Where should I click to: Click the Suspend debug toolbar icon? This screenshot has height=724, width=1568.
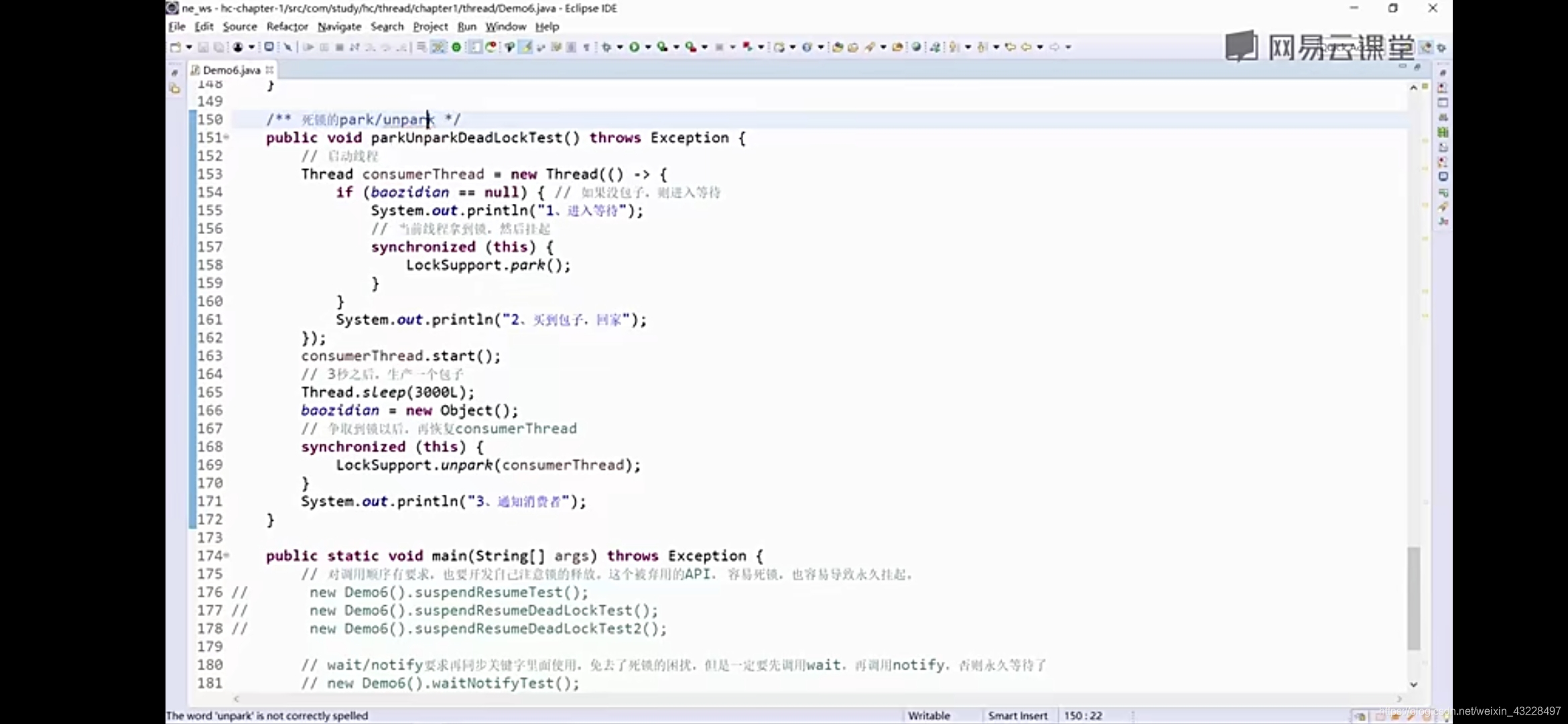click(324, 47)
